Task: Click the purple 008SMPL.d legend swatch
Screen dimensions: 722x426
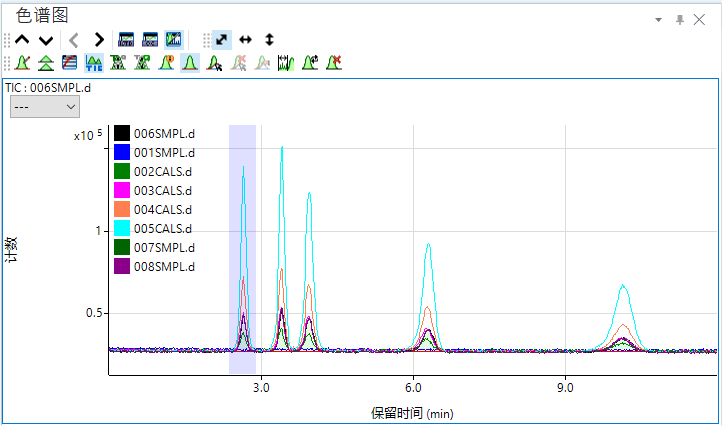Action: tap(122, 266)
